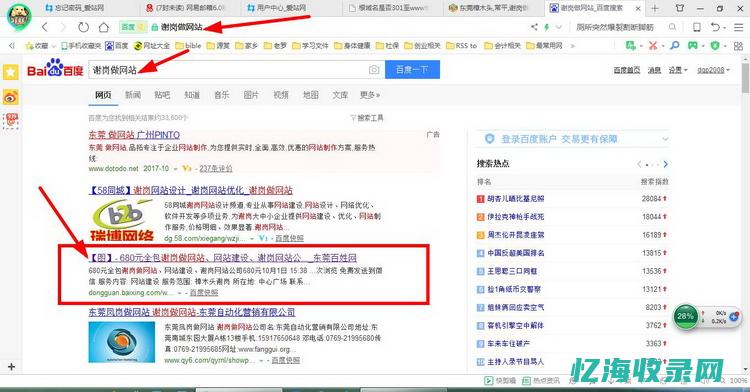Click the b2b 瑞博网络 result thumbnail
This screenshot has height=392, width=750.
(x=122, y=221)
